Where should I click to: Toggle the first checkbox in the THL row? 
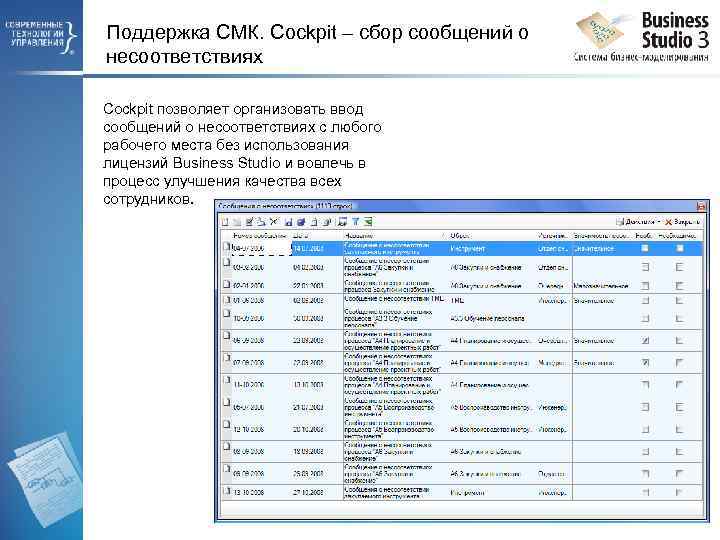[645, 300]
